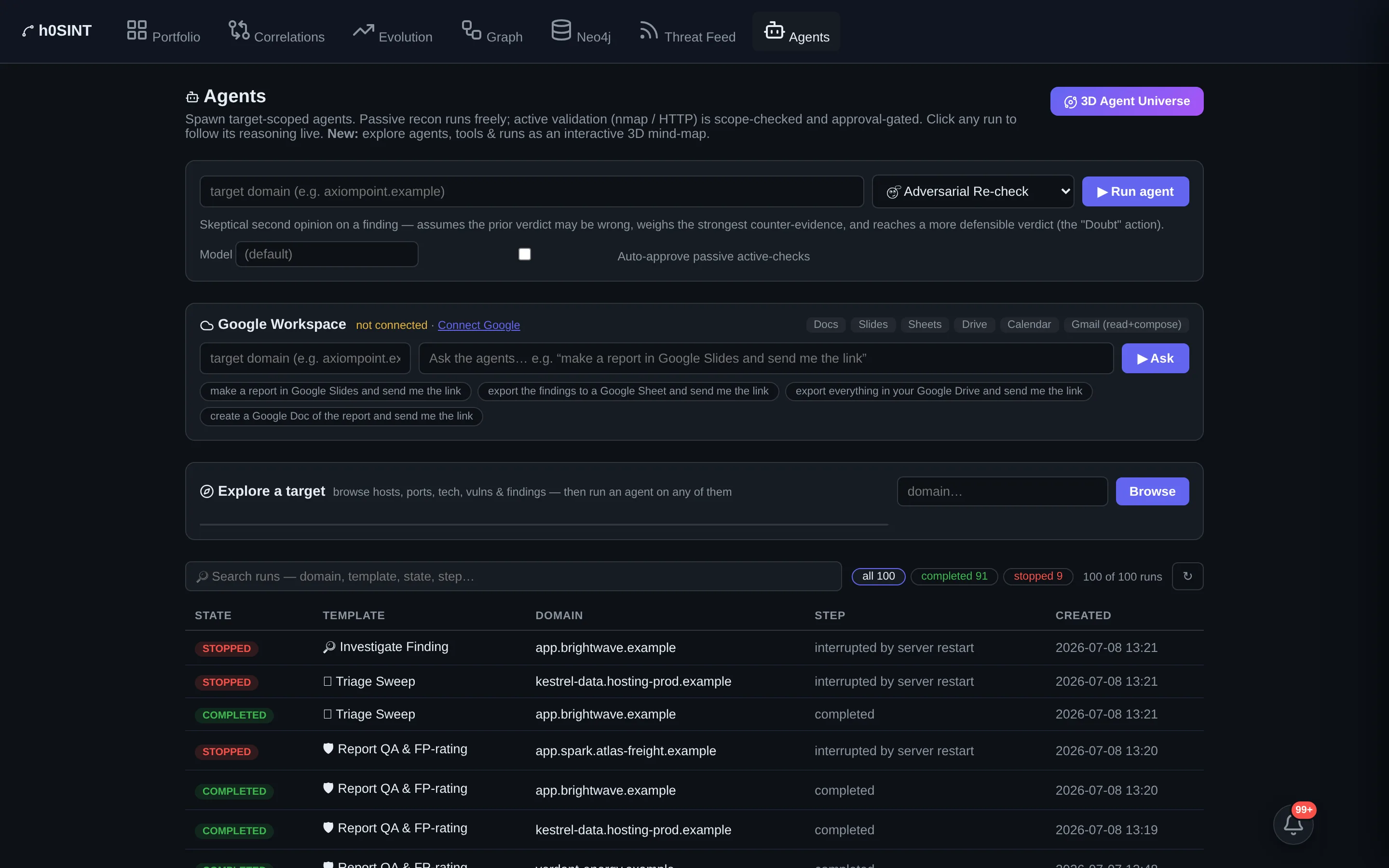
Task: Filter runs by completed 91
Action: [x=954, y=576]
